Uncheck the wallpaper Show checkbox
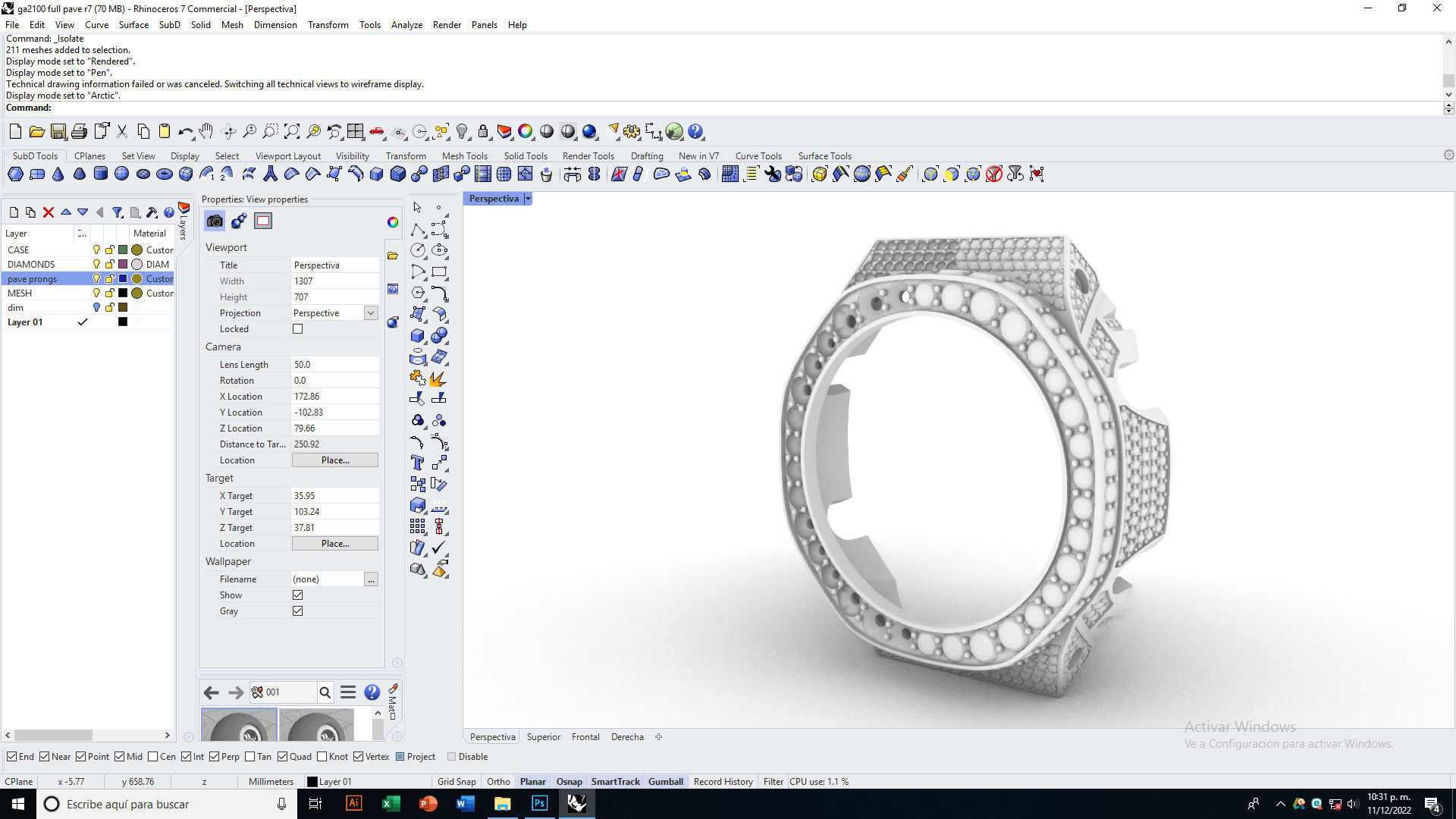Image resolution: width=1456 pixels, height=819 pixels. [x=297, y=595]
